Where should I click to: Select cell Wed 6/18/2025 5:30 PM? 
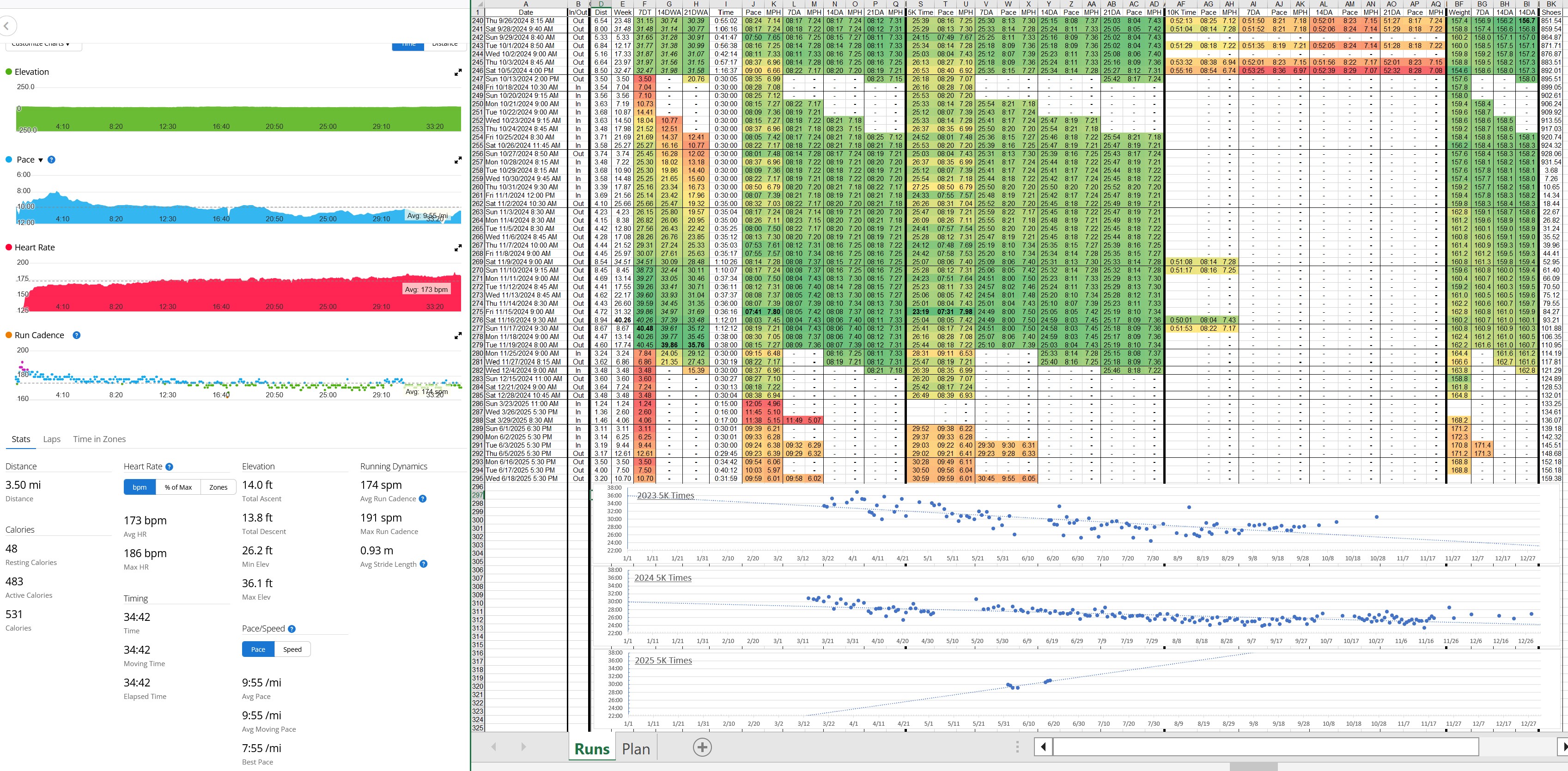click(525, 478)
